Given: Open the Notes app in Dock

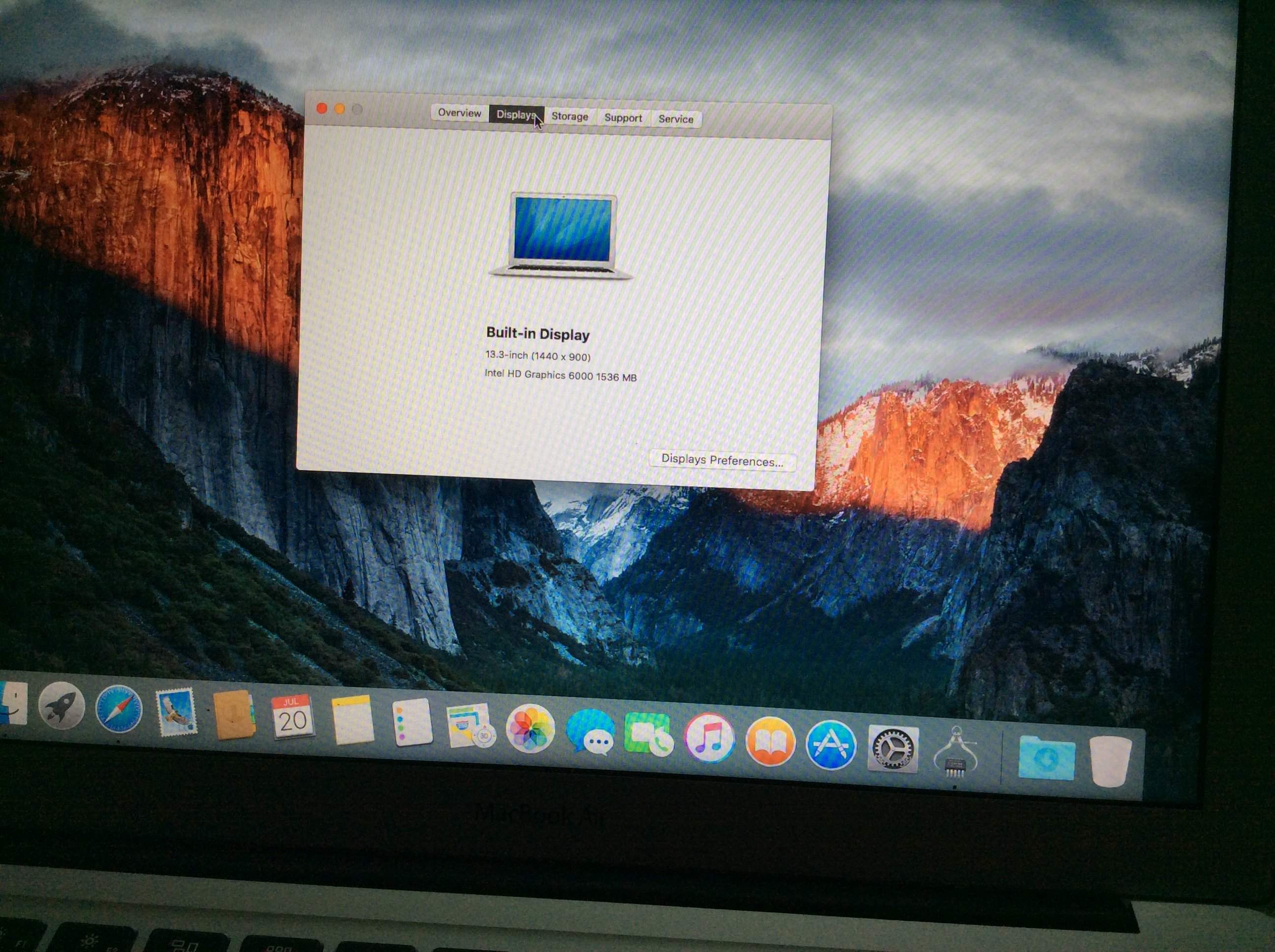Looking at the screenshot, I should pyautogui.click(x=352, y=720).
